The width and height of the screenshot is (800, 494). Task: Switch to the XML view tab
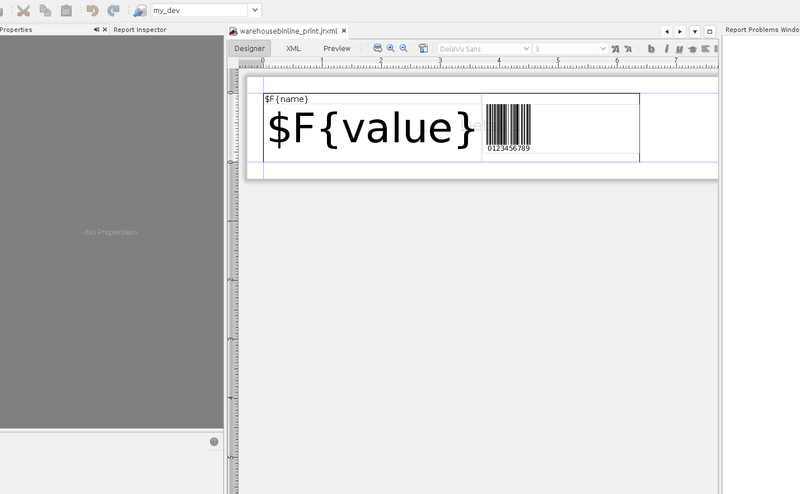coord(293,48)
